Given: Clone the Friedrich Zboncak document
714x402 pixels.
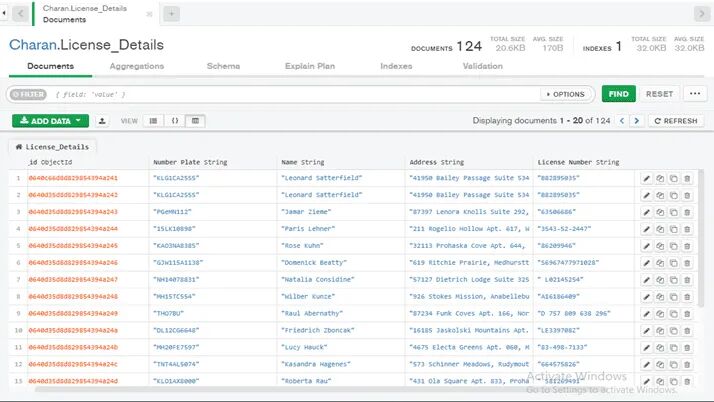Looking at the screenshot, I should 673,331.
